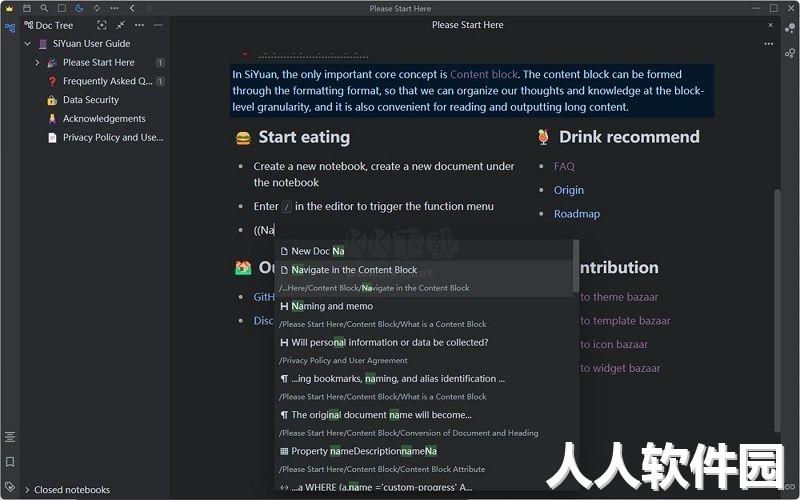Open the daily note calendar icon
800x500 pixels.
27,8
